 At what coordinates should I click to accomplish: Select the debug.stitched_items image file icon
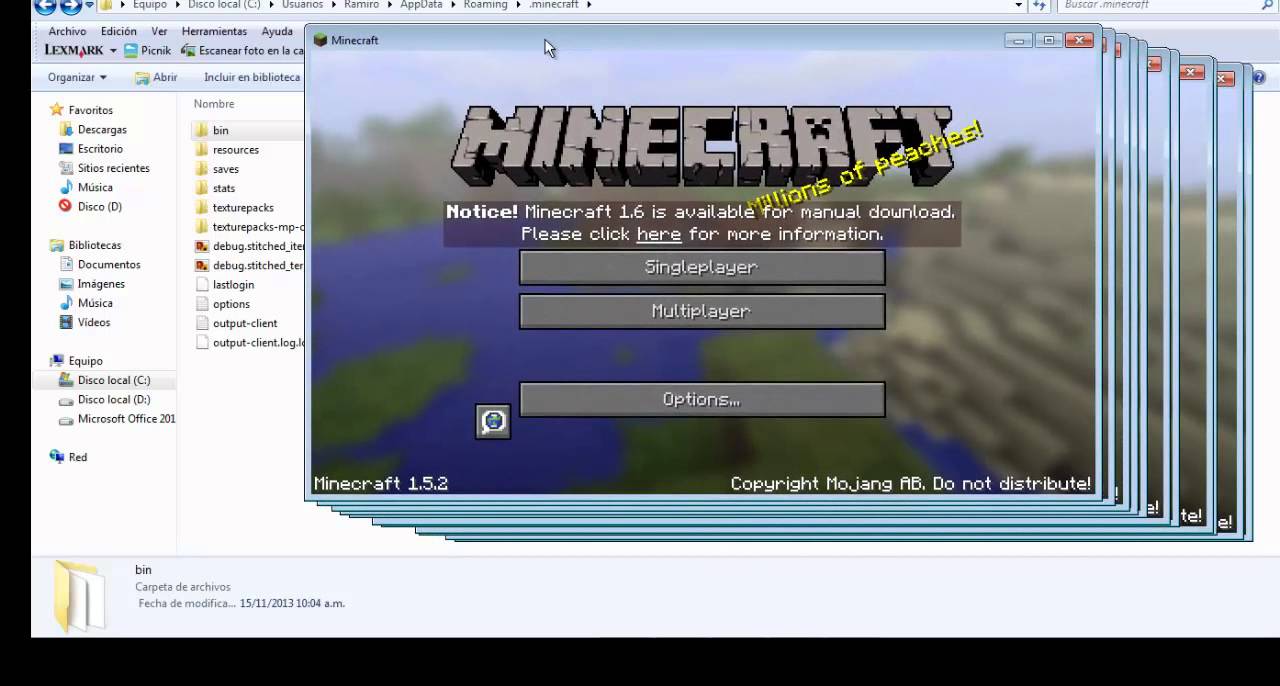201,246
